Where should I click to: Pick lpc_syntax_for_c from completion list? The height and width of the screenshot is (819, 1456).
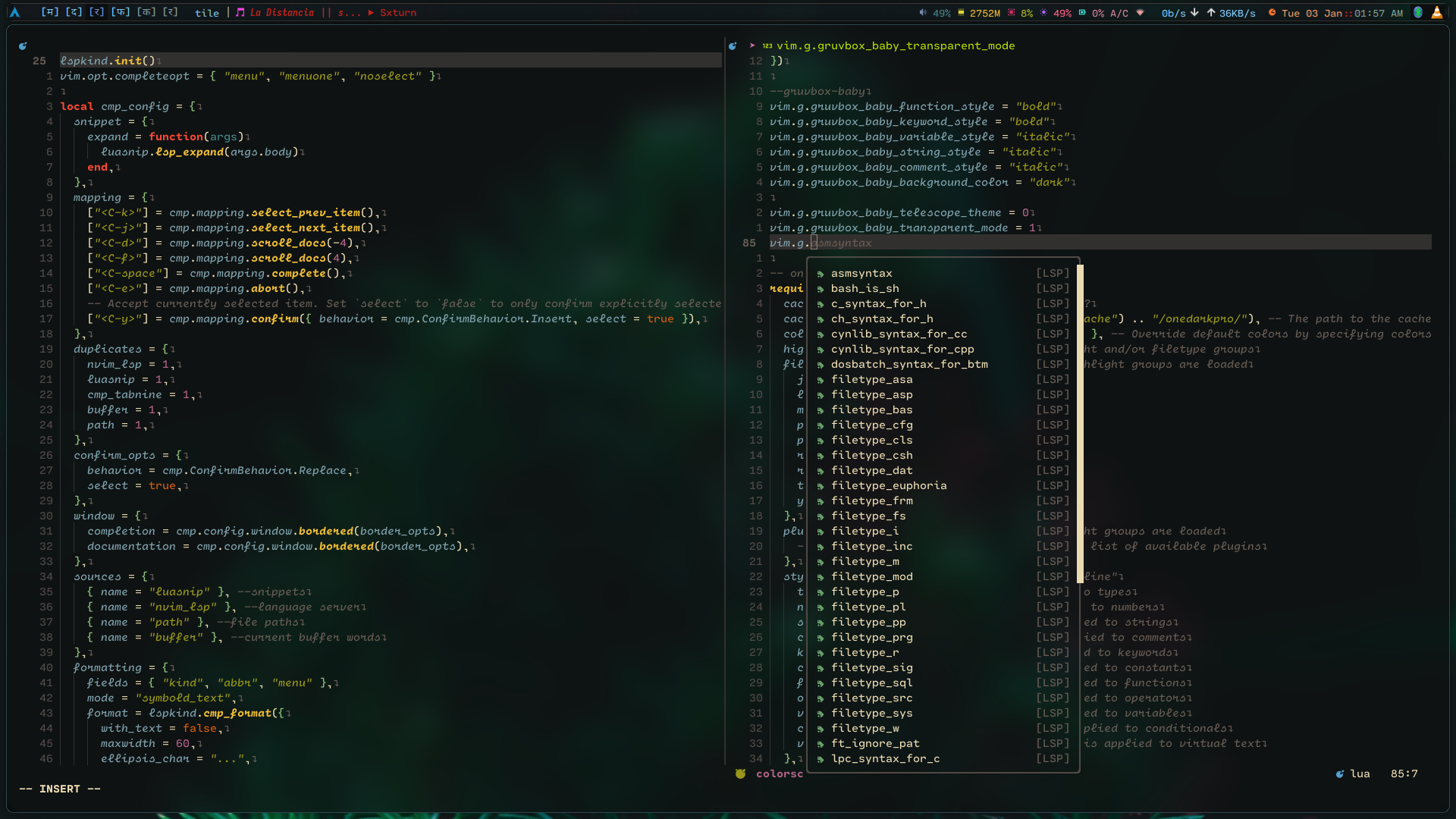884,759
